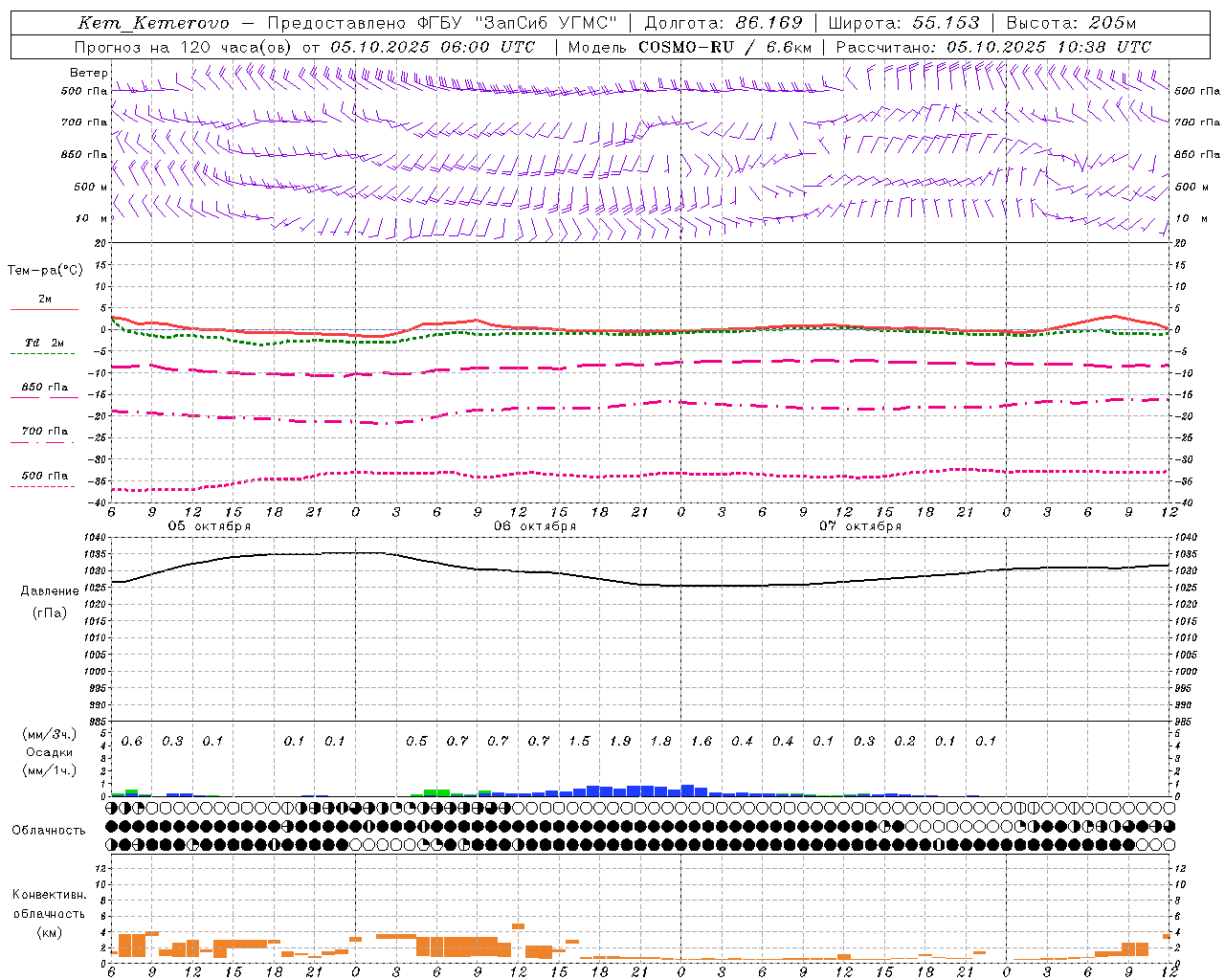1225x980 pixels.
Task: Click the (мм/3ч.) precipitation unit label
Action: point(49,734)
